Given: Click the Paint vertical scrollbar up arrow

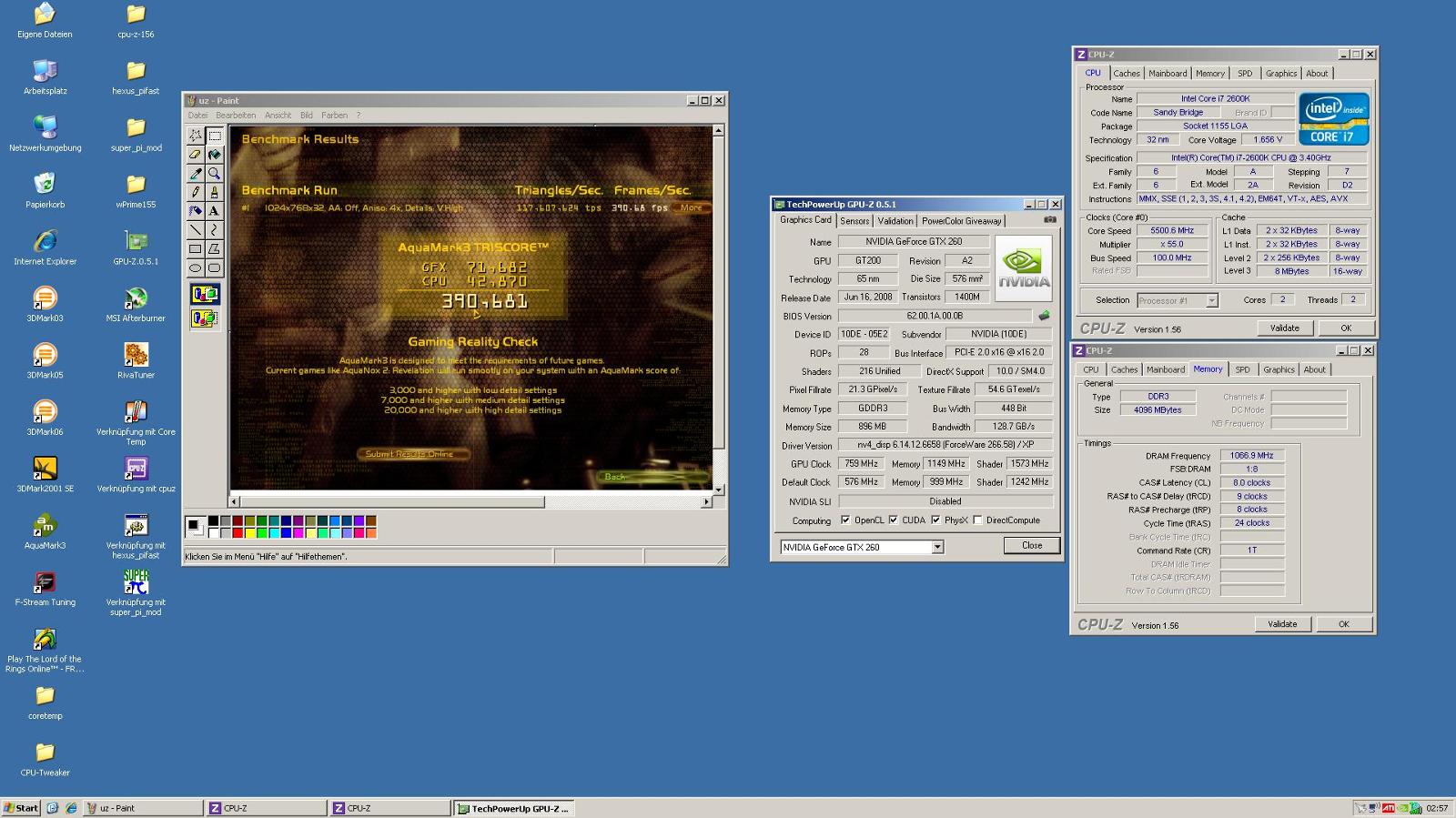Looking at the screenshot, I should point(718,131).
